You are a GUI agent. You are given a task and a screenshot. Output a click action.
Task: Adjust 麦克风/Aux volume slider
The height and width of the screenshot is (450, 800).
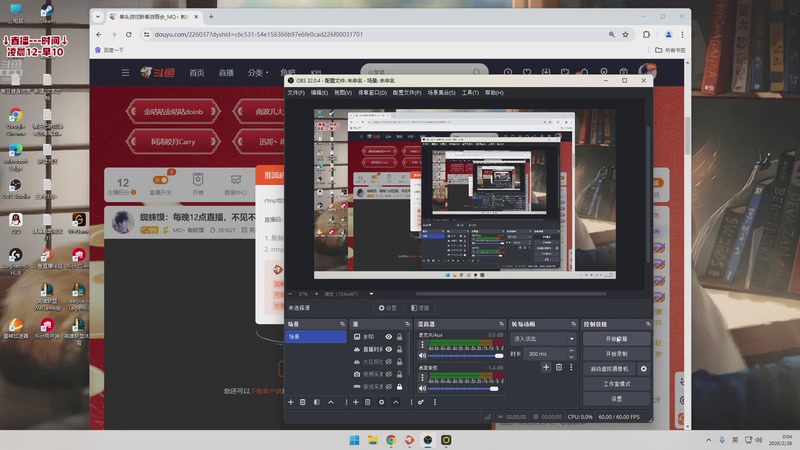pos(466,356)
